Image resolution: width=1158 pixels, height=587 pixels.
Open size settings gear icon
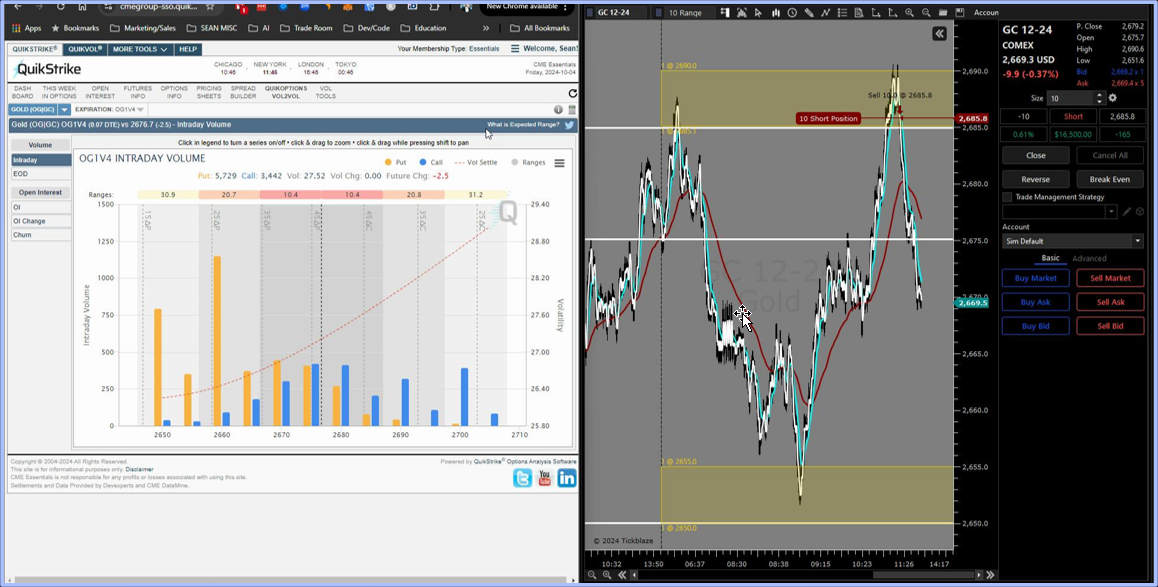[x=1113, y=98]
